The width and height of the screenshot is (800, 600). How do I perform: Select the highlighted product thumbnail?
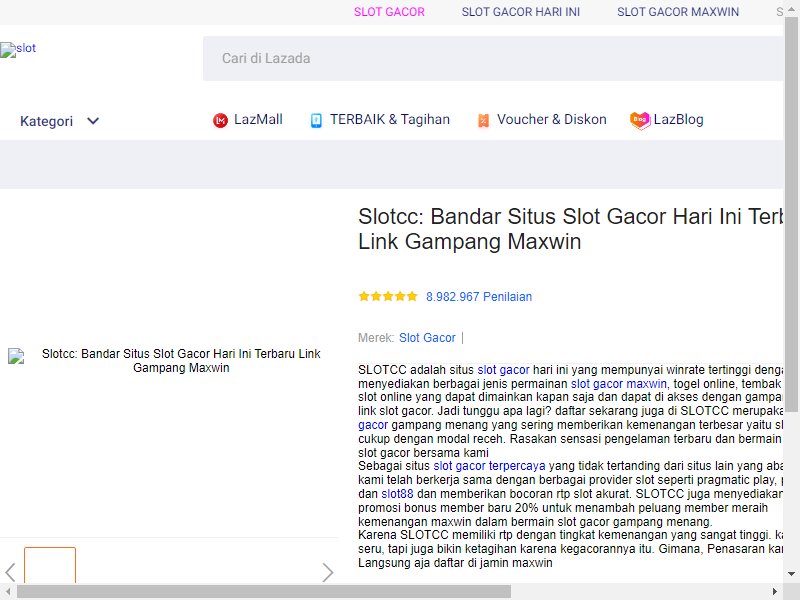50,565
